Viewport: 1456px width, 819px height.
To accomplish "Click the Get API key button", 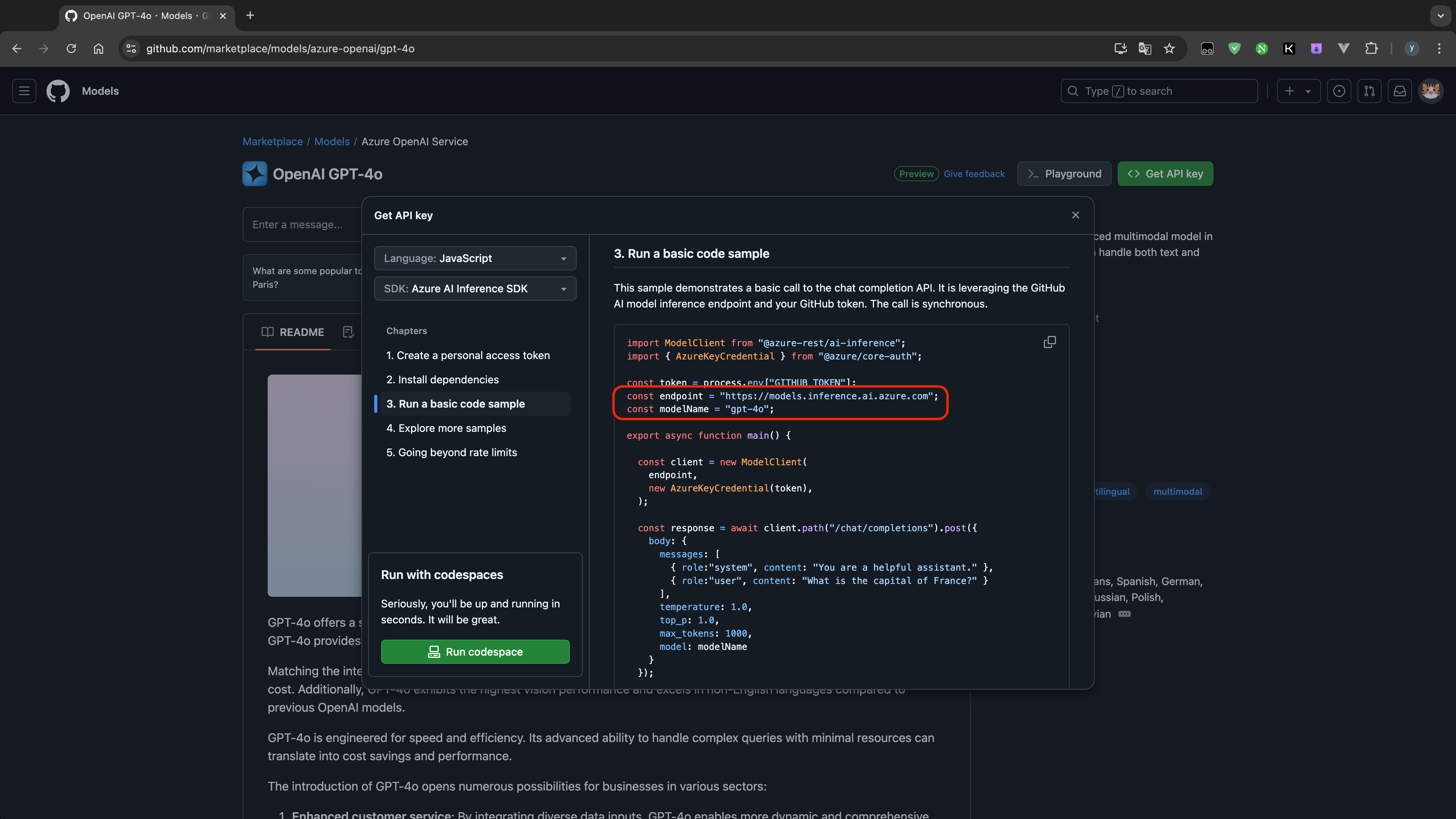I will (1165, 173).
